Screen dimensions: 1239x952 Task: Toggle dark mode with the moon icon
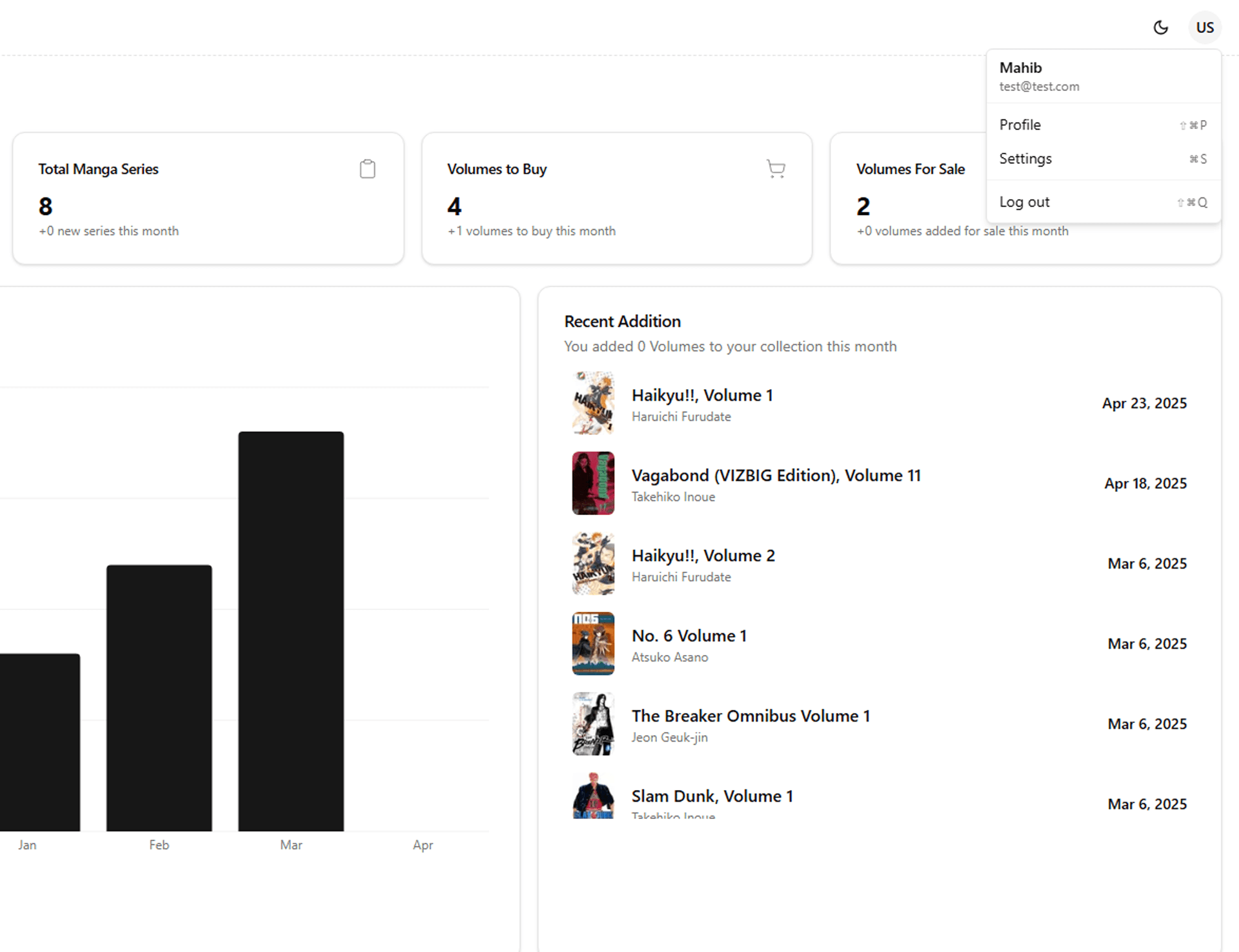[1160, 27]
